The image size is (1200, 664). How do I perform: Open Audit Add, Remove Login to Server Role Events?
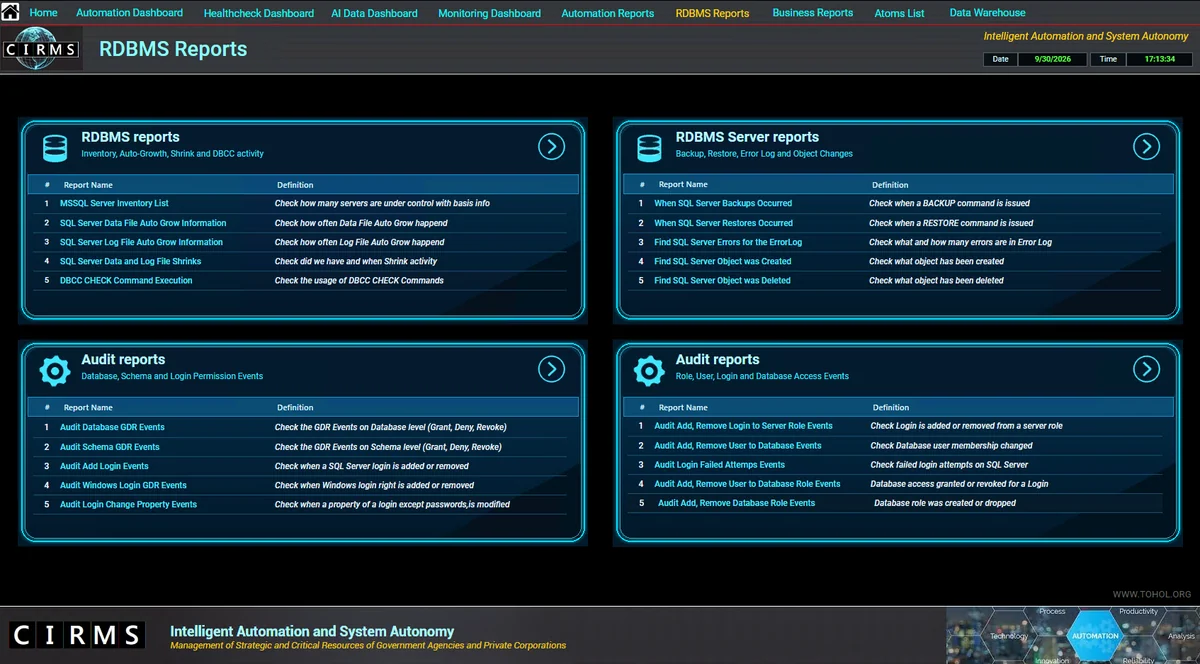pos(743,426)
